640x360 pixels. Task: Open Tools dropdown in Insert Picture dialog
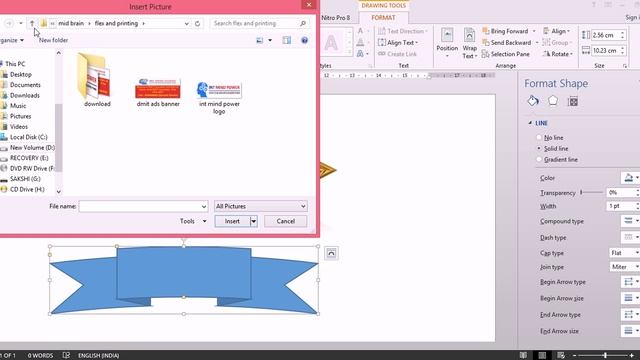tap(193, 221)
